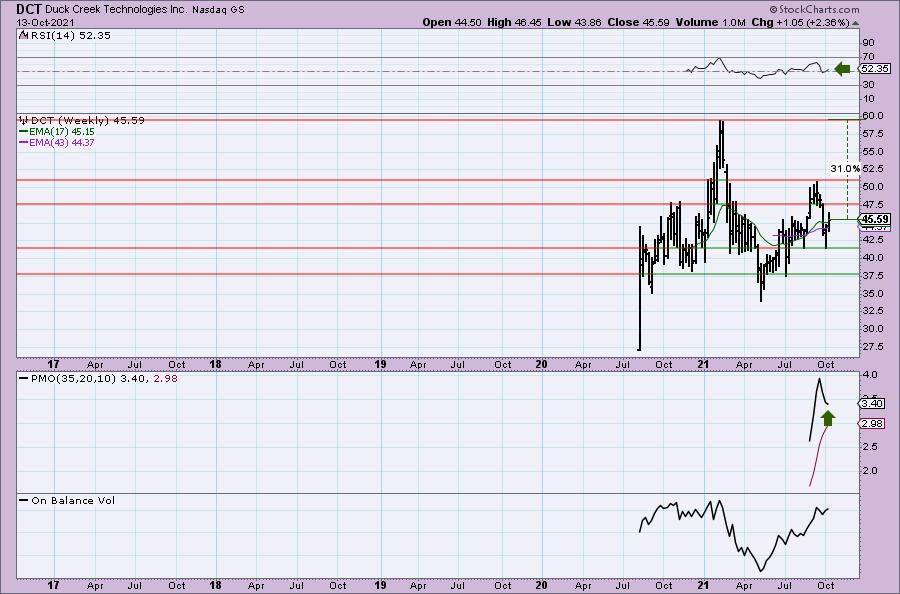The image size is (900, 594).
Task: Click the 4.0 PMO axis label
Action: click(x=870, y=375)
